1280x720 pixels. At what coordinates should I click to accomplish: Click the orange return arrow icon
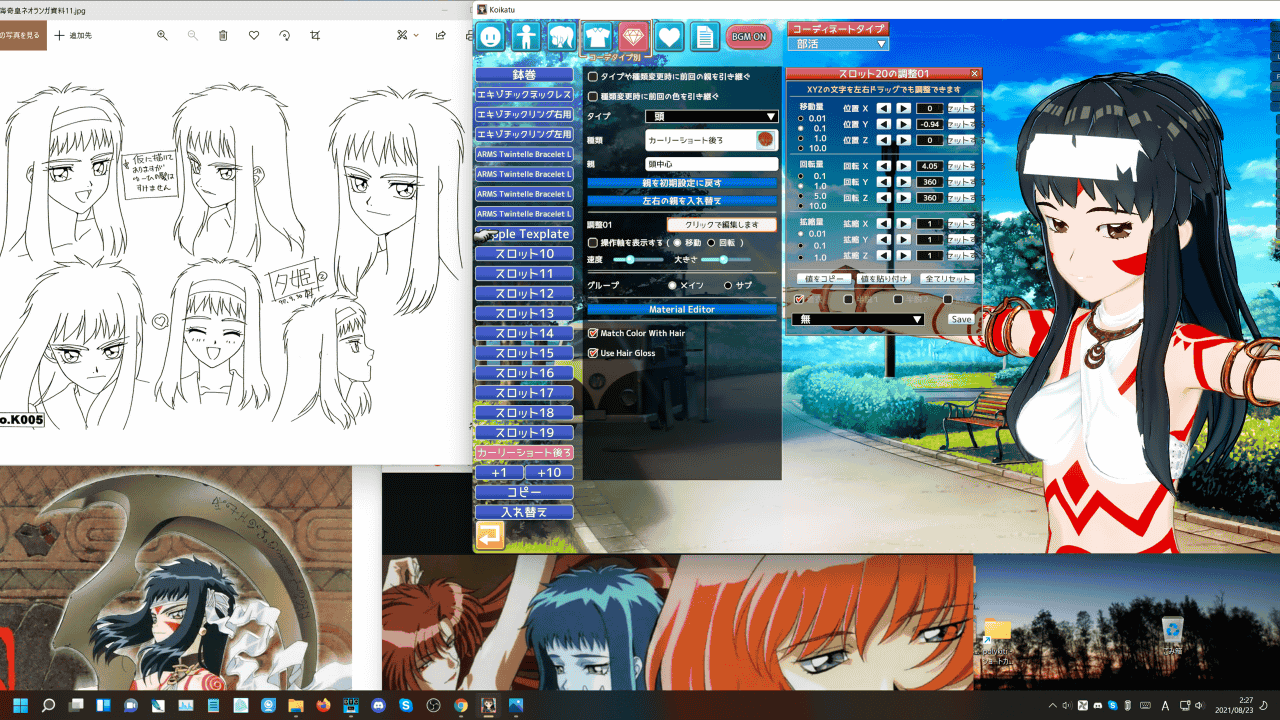[x=489, y=536]
